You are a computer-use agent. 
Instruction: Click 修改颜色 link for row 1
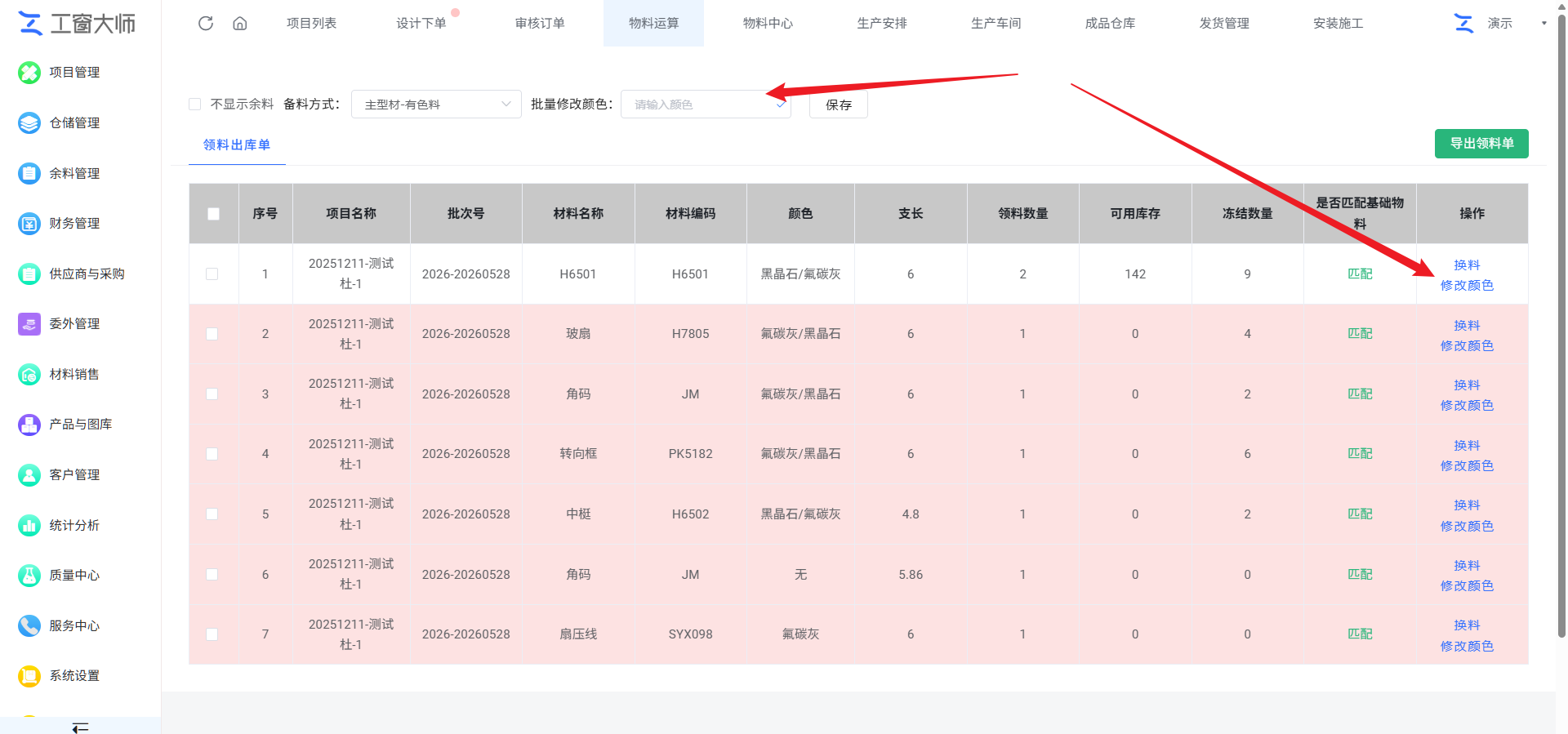(x=1467, y=286)
